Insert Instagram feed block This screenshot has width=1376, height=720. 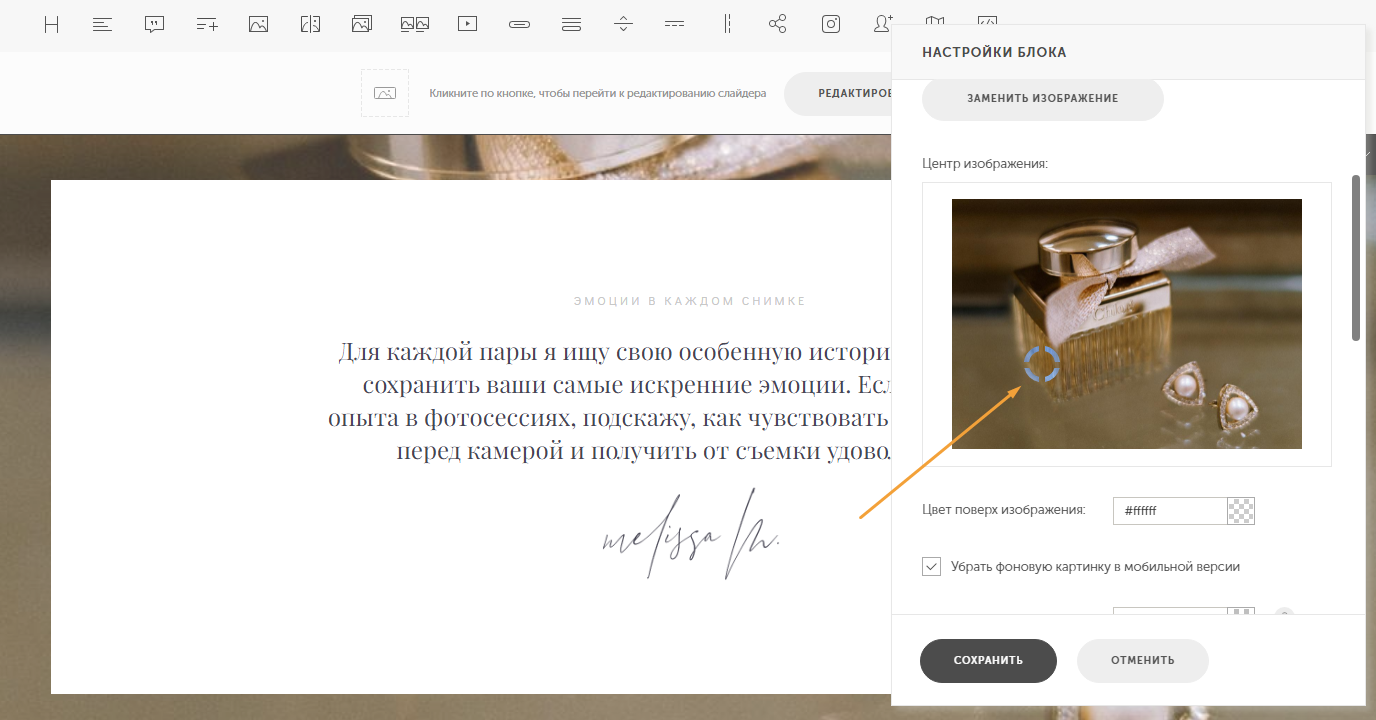(830, 25)
